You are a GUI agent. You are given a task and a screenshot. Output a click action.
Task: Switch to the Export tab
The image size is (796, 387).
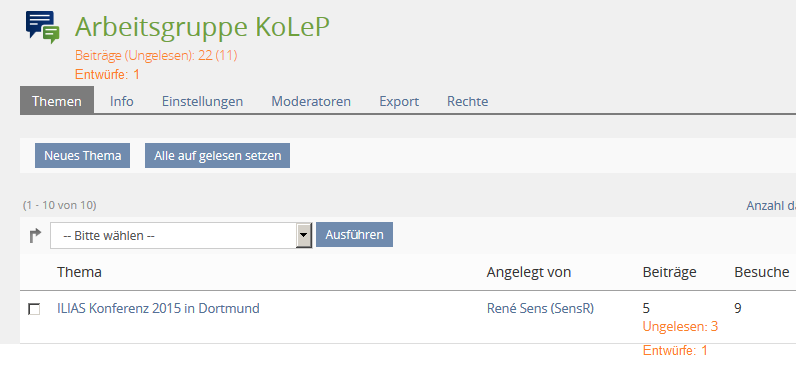point(399,101)
